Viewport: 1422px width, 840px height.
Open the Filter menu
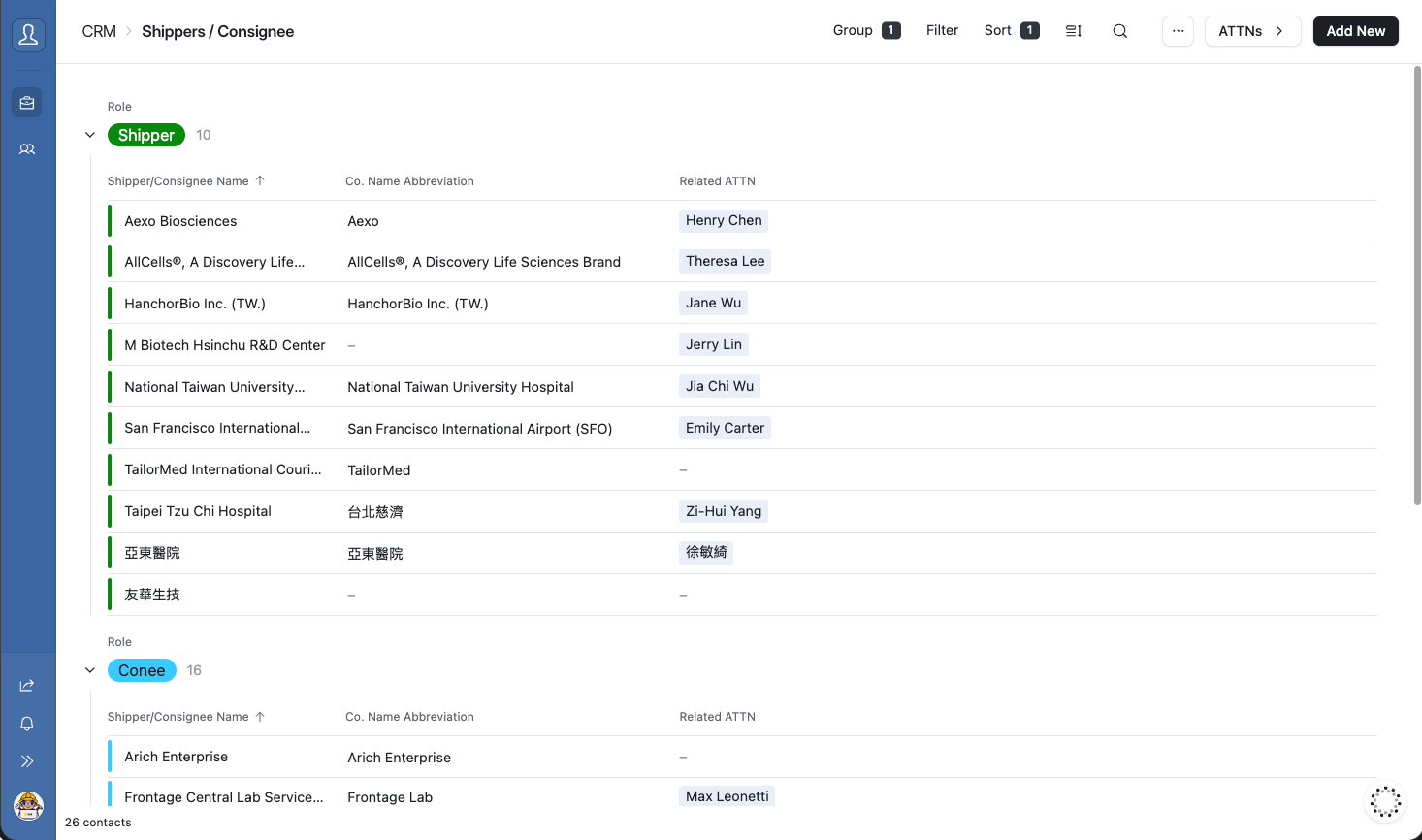[x=942, y=31]
